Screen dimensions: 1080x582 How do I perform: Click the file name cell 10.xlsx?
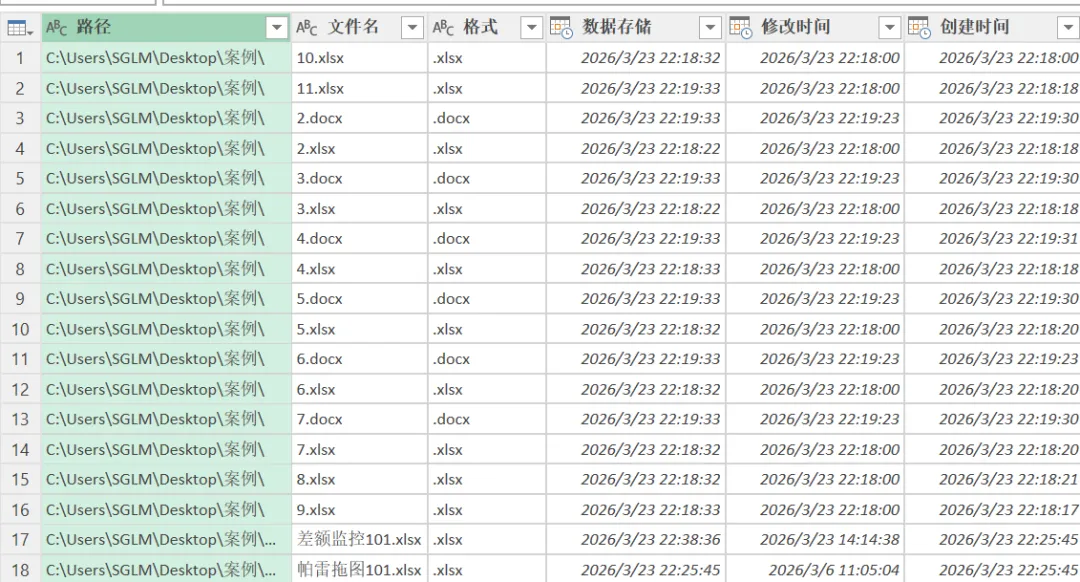click(360, 58)
